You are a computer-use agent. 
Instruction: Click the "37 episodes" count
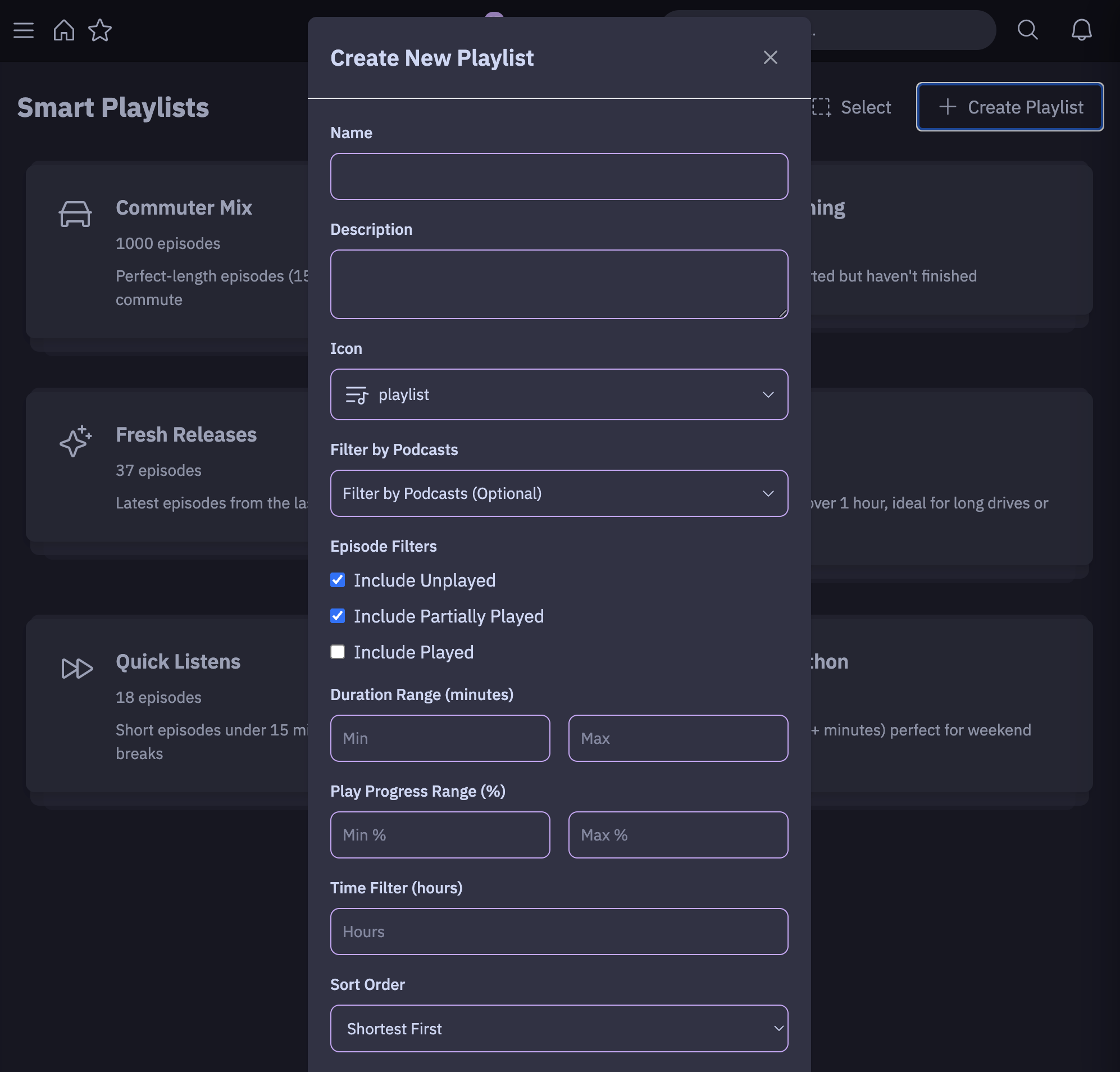coord(159,470)
